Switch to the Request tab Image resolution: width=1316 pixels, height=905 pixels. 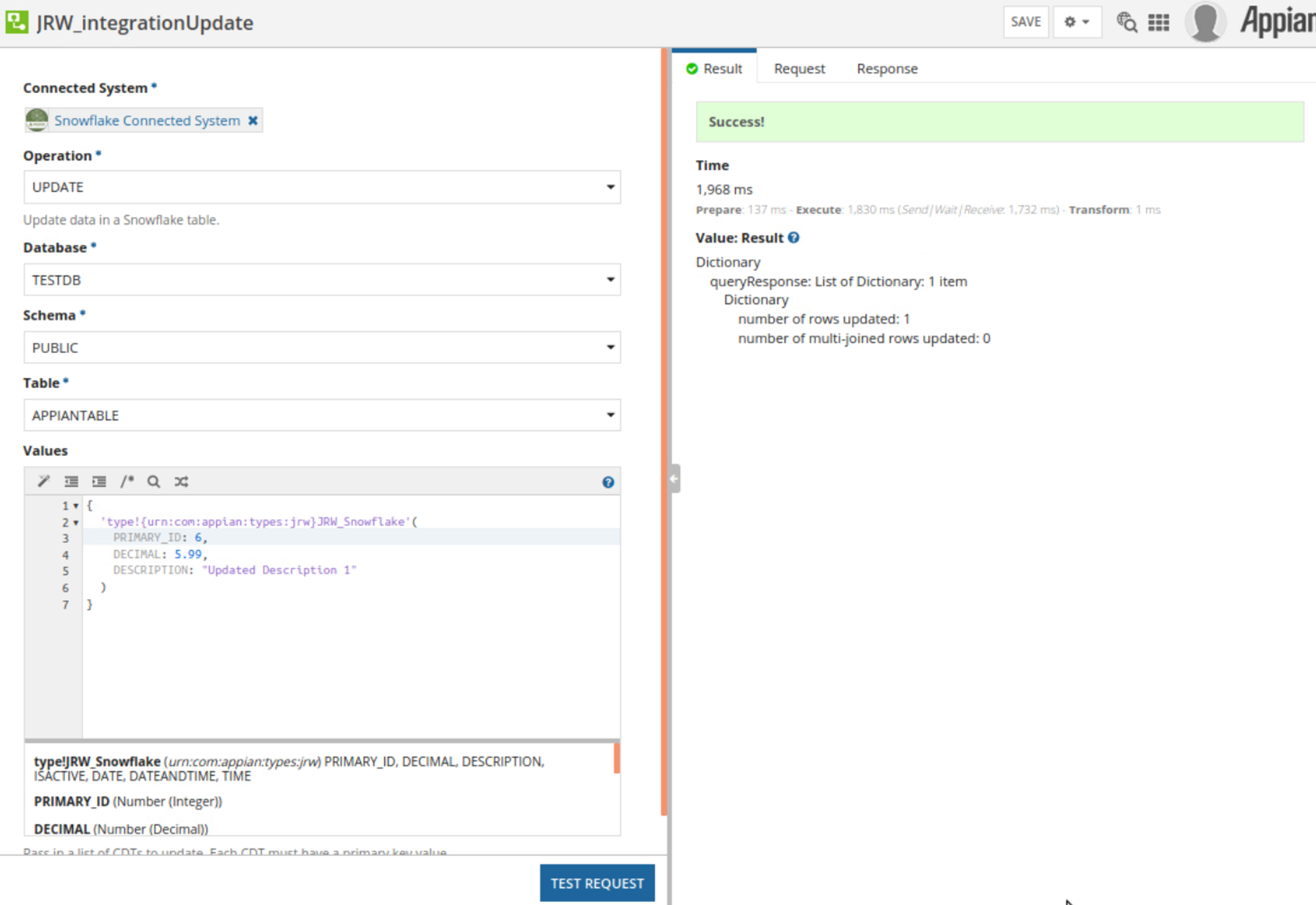[800, 69]
